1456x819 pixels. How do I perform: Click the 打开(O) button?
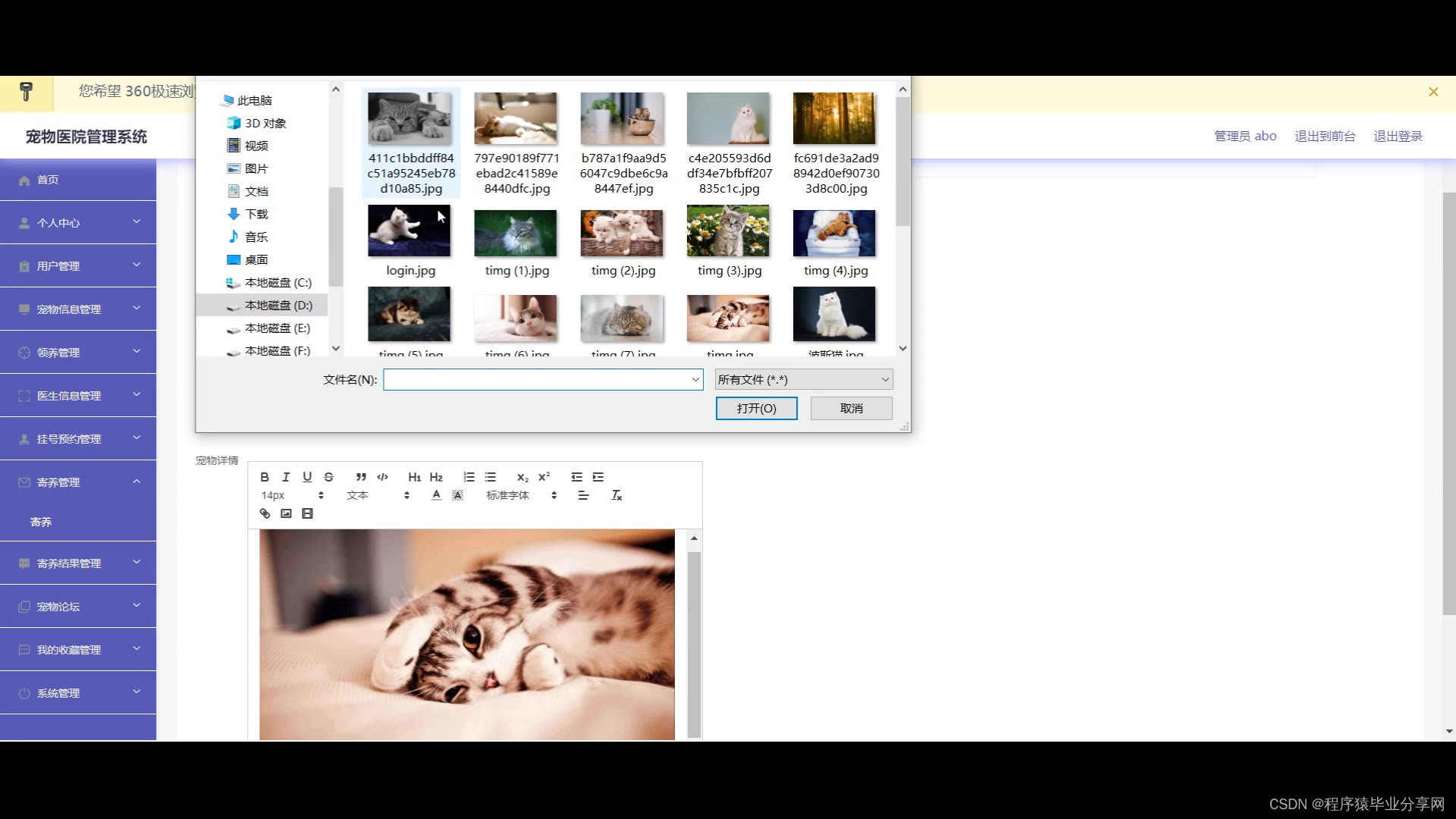[756, 408]
